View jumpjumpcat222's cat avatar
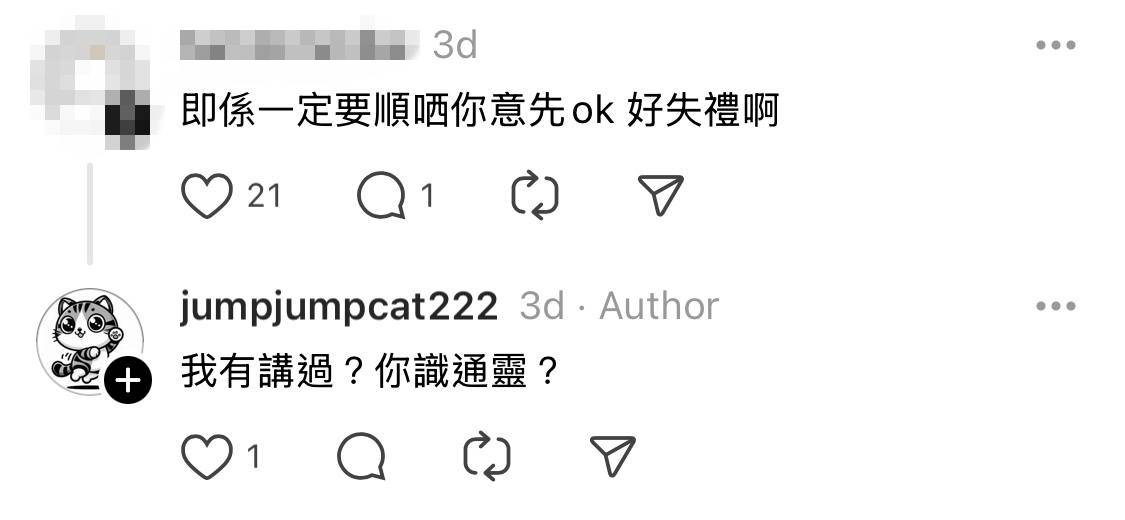This screenshot has height=520, width=1125. click(x=90, y=341)
